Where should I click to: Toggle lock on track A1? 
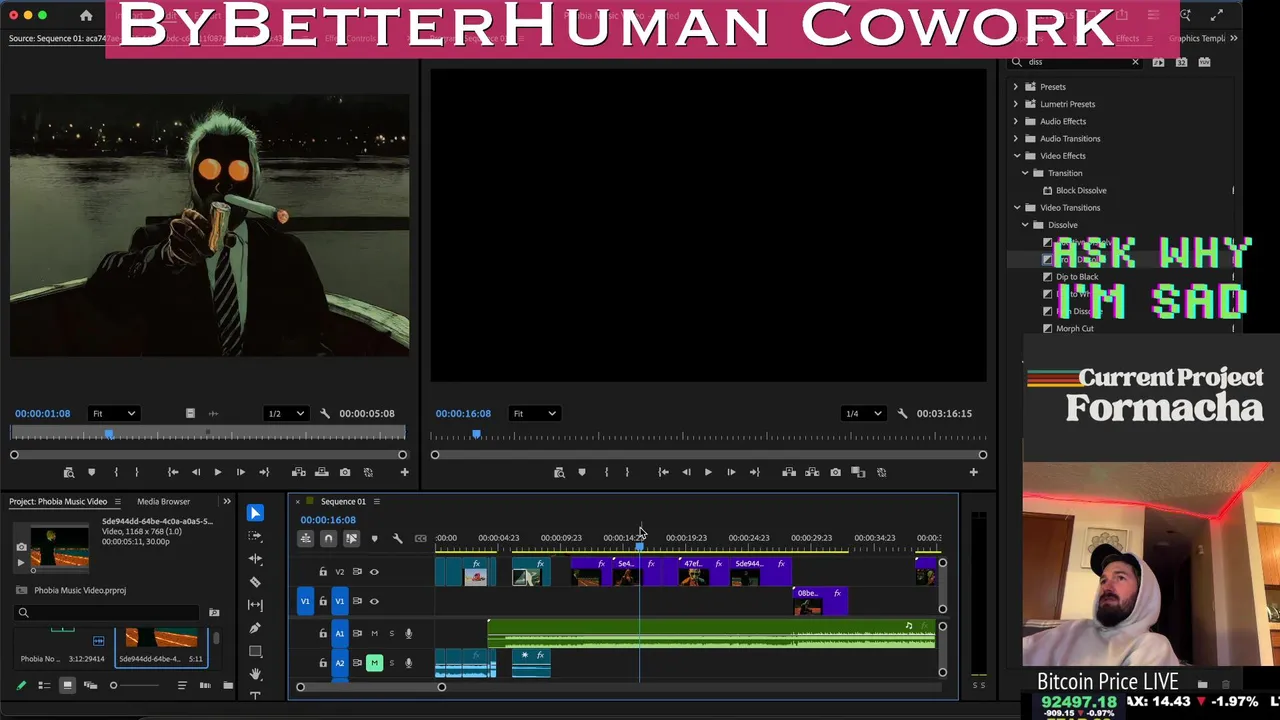[x=322, y=633]
